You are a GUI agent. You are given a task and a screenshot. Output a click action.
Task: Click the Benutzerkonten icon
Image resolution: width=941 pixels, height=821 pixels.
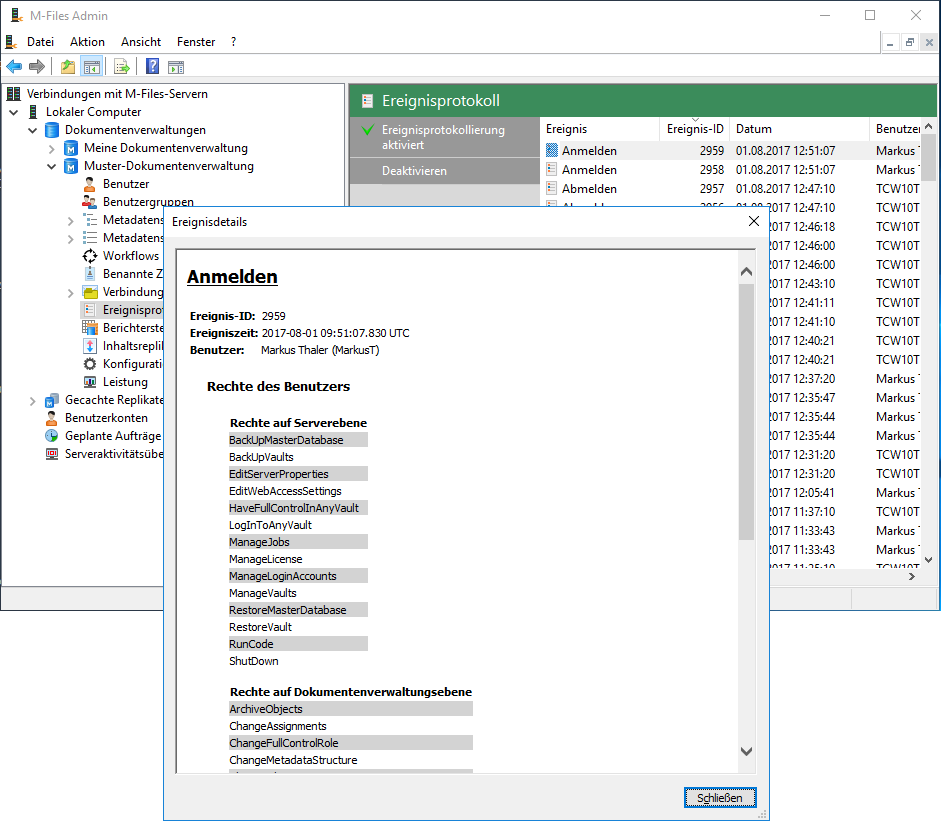click(x=52, y=418)
